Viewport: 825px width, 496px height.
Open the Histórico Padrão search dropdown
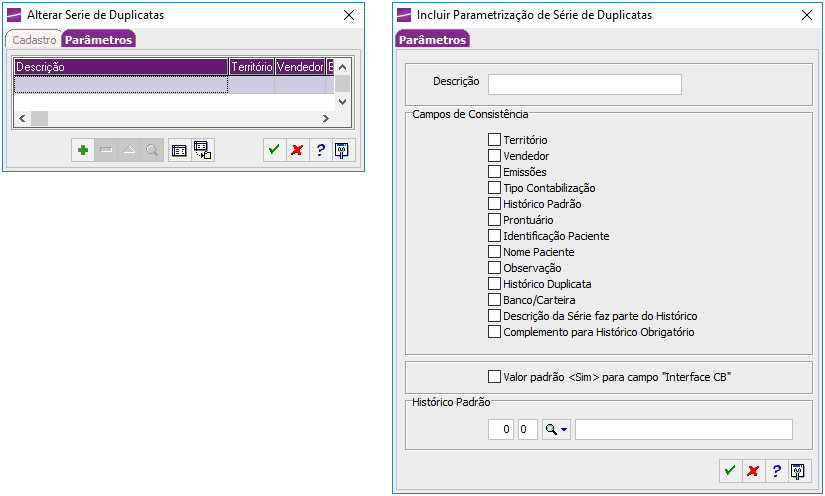(x=556, y=430)
